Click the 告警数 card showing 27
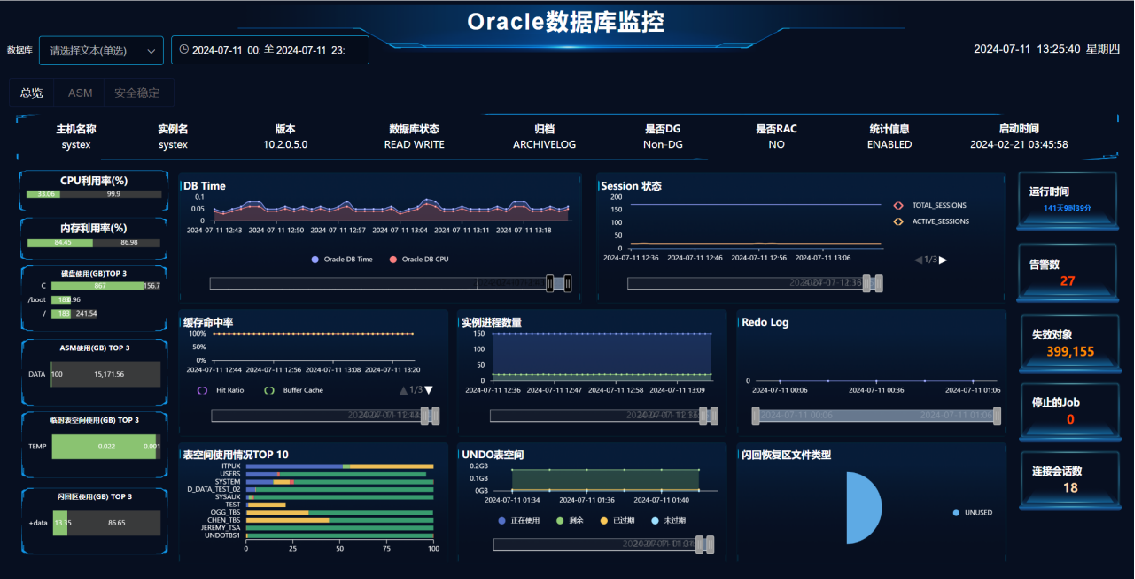 [1067, 274]
